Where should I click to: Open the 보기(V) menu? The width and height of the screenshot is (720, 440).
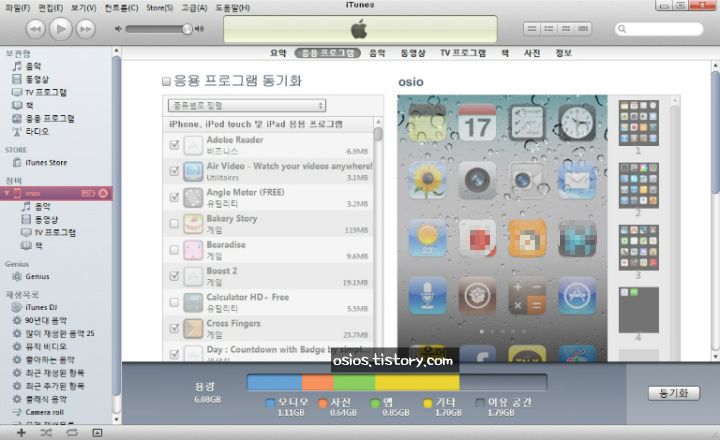pyautogui.click(x=84, y=8)
